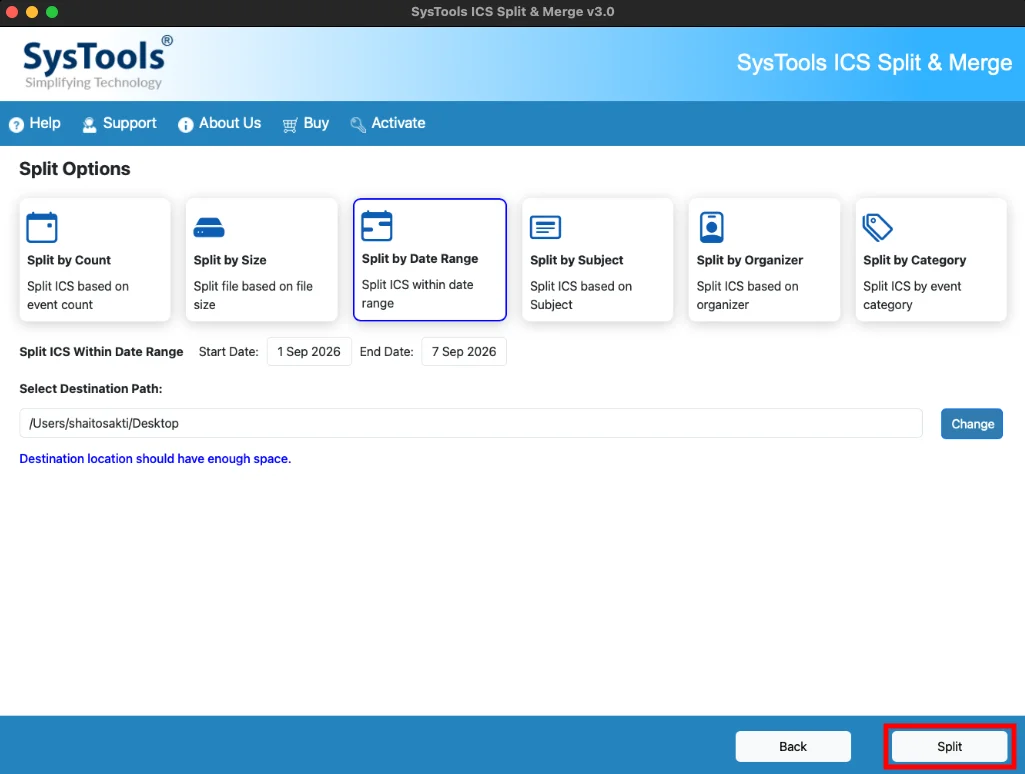Click the Split by Organizer badge icon
Image resolution: width=1025 pixels, height=774 pixels.
pos(711,227)
